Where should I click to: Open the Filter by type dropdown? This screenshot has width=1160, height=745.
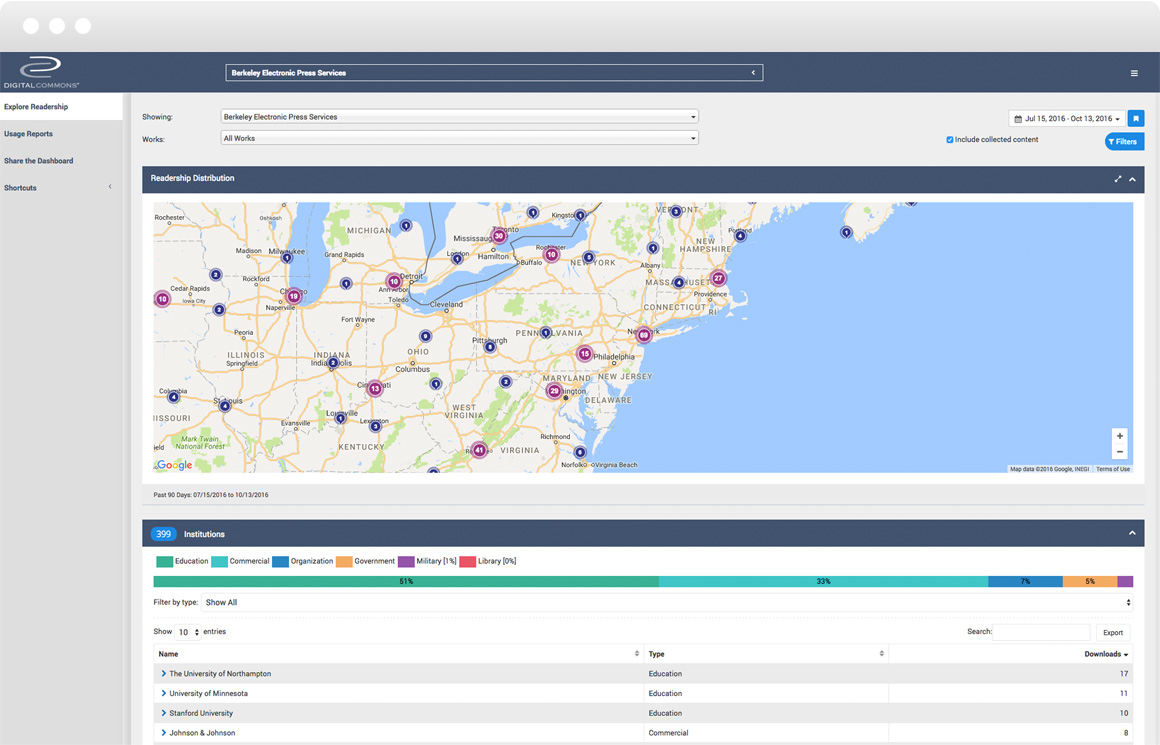coord(667,603)
